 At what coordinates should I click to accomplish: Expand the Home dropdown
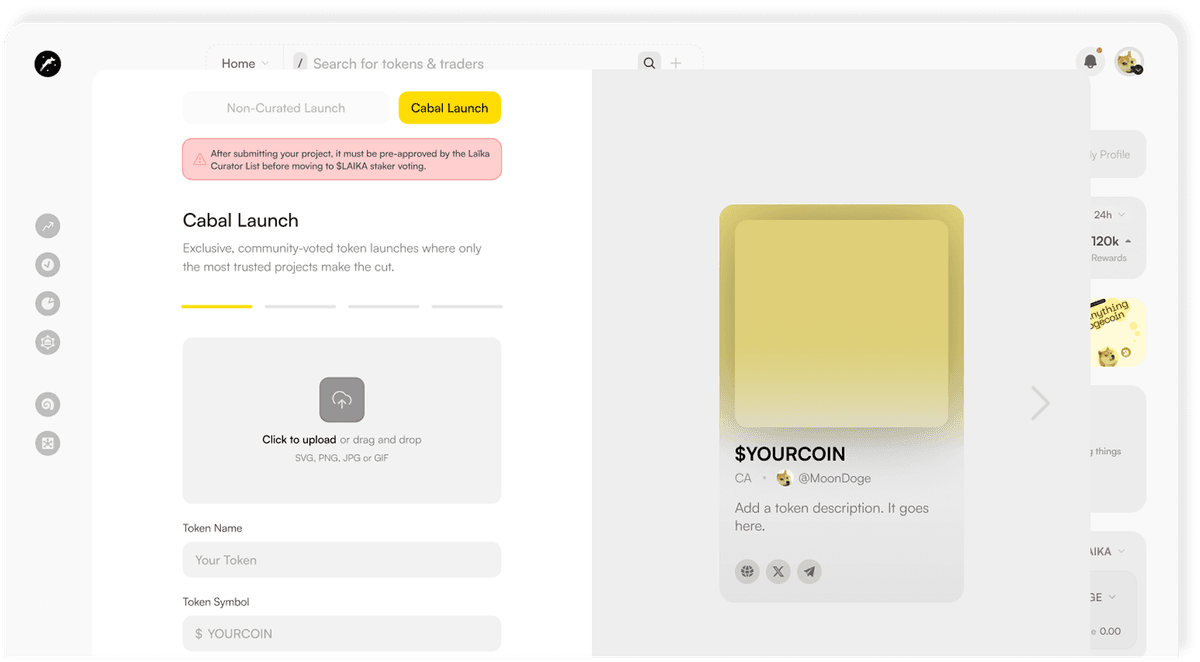(245, 63)
